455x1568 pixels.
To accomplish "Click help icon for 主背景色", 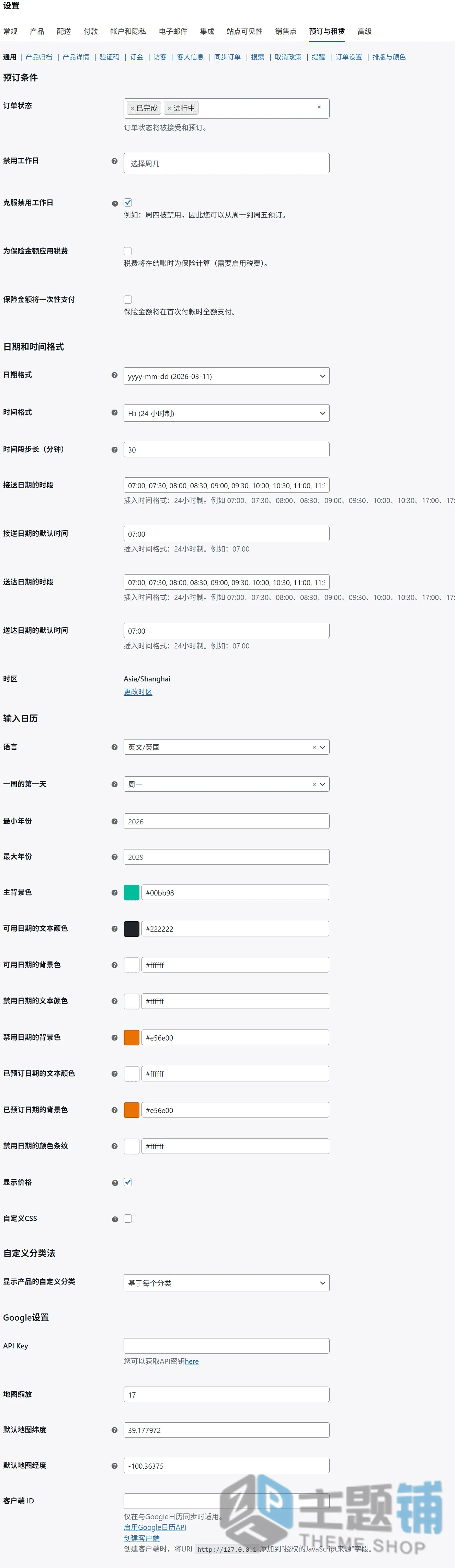I will (114, 893).
